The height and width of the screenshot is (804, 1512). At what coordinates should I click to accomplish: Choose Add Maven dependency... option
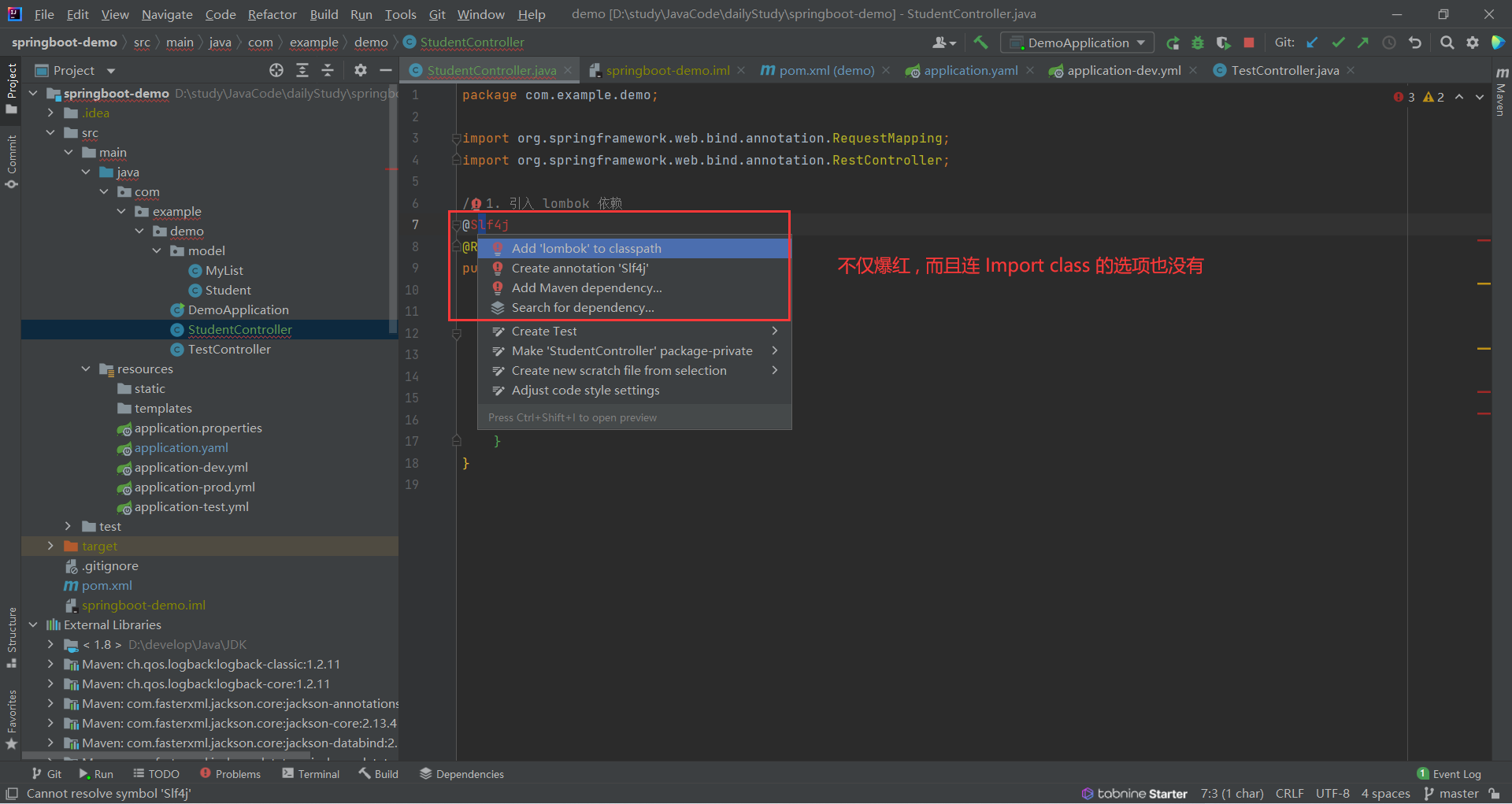[x=633, y=287]
